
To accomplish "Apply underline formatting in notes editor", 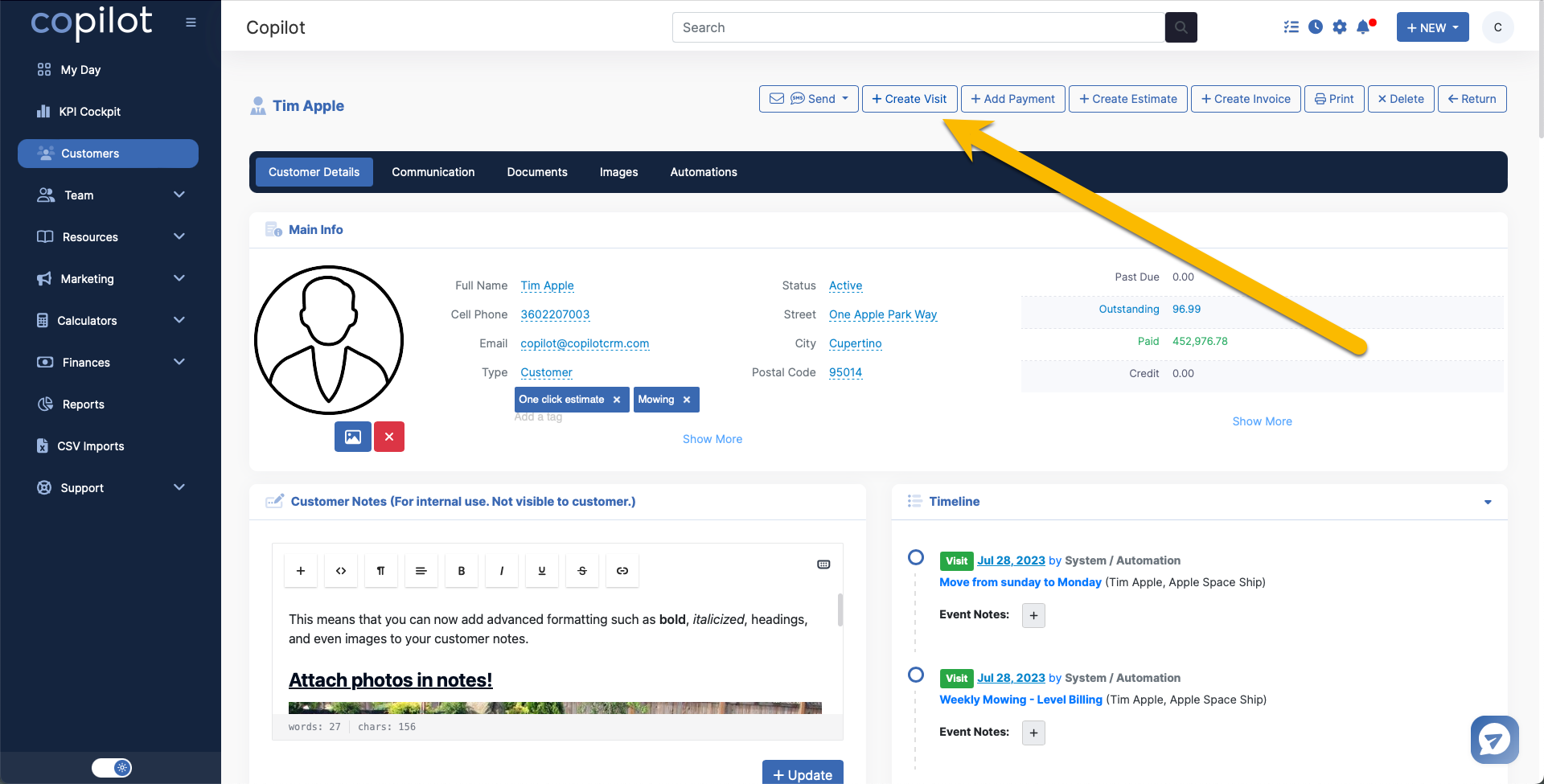I will pyautogui.click(x=542, y=571).
